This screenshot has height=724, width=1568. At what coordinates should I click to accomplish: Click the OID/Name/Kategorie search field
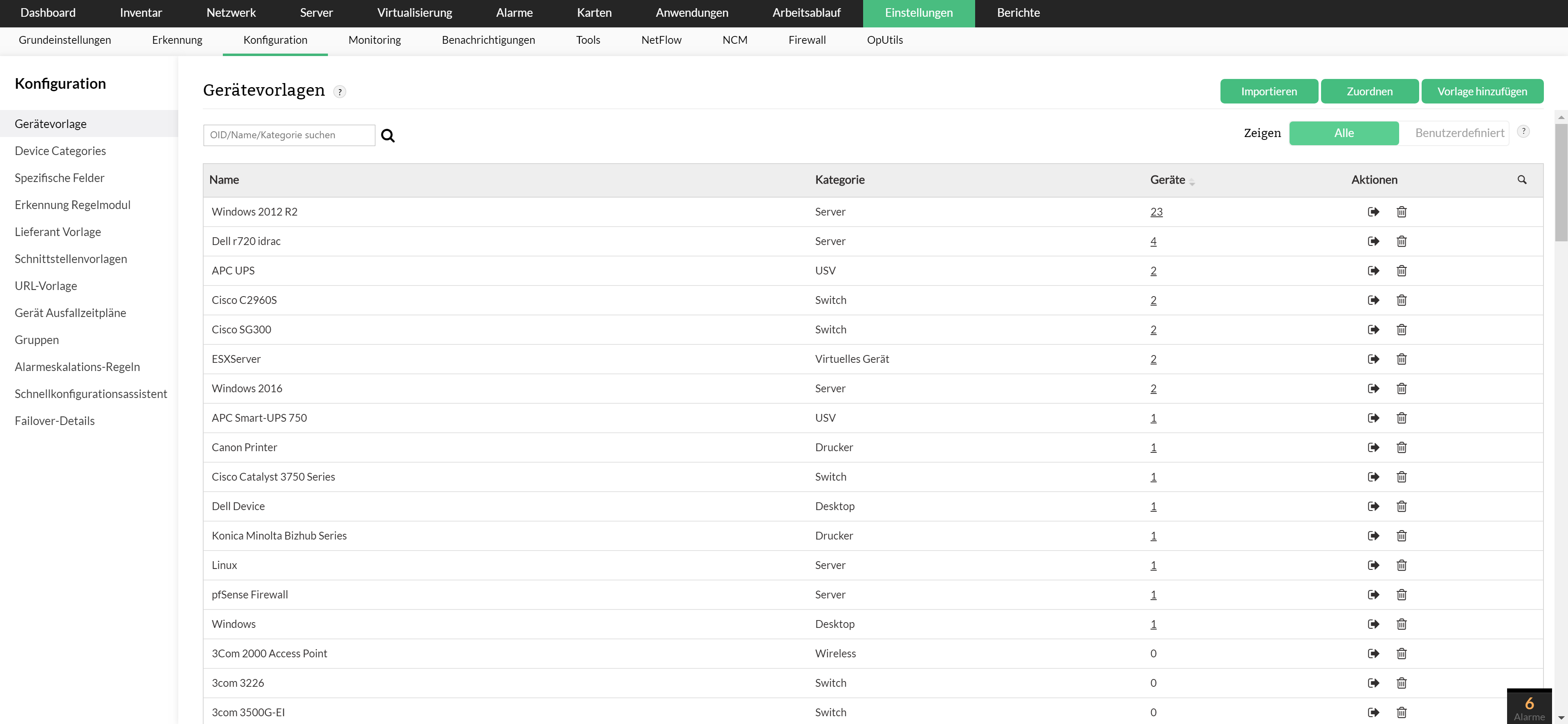(x=289, y=135)
